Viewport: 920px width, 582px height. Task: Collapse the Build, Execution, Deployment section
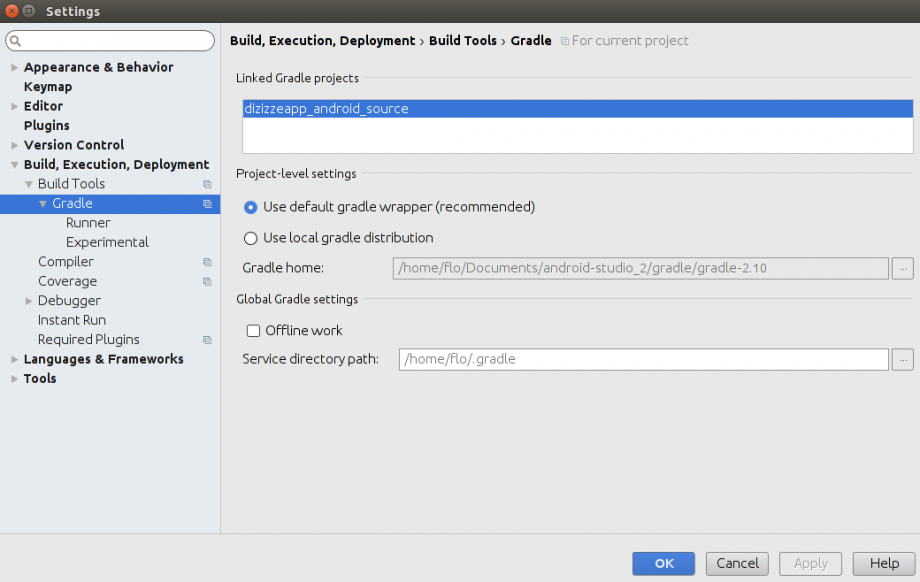[14, 165]
